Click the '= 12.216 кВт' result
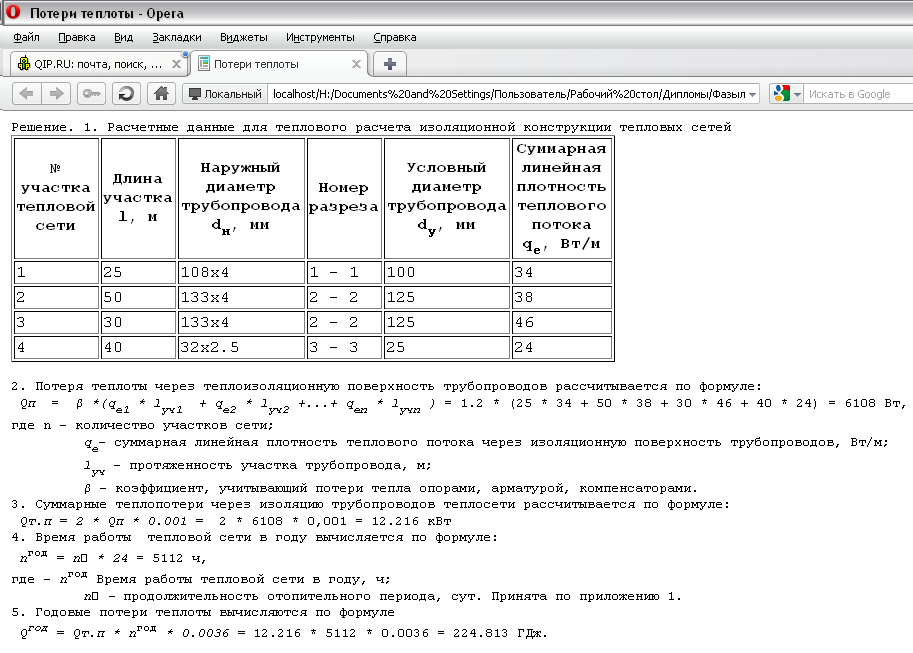Screen dimensions: 913x653 tap(405, 521)
